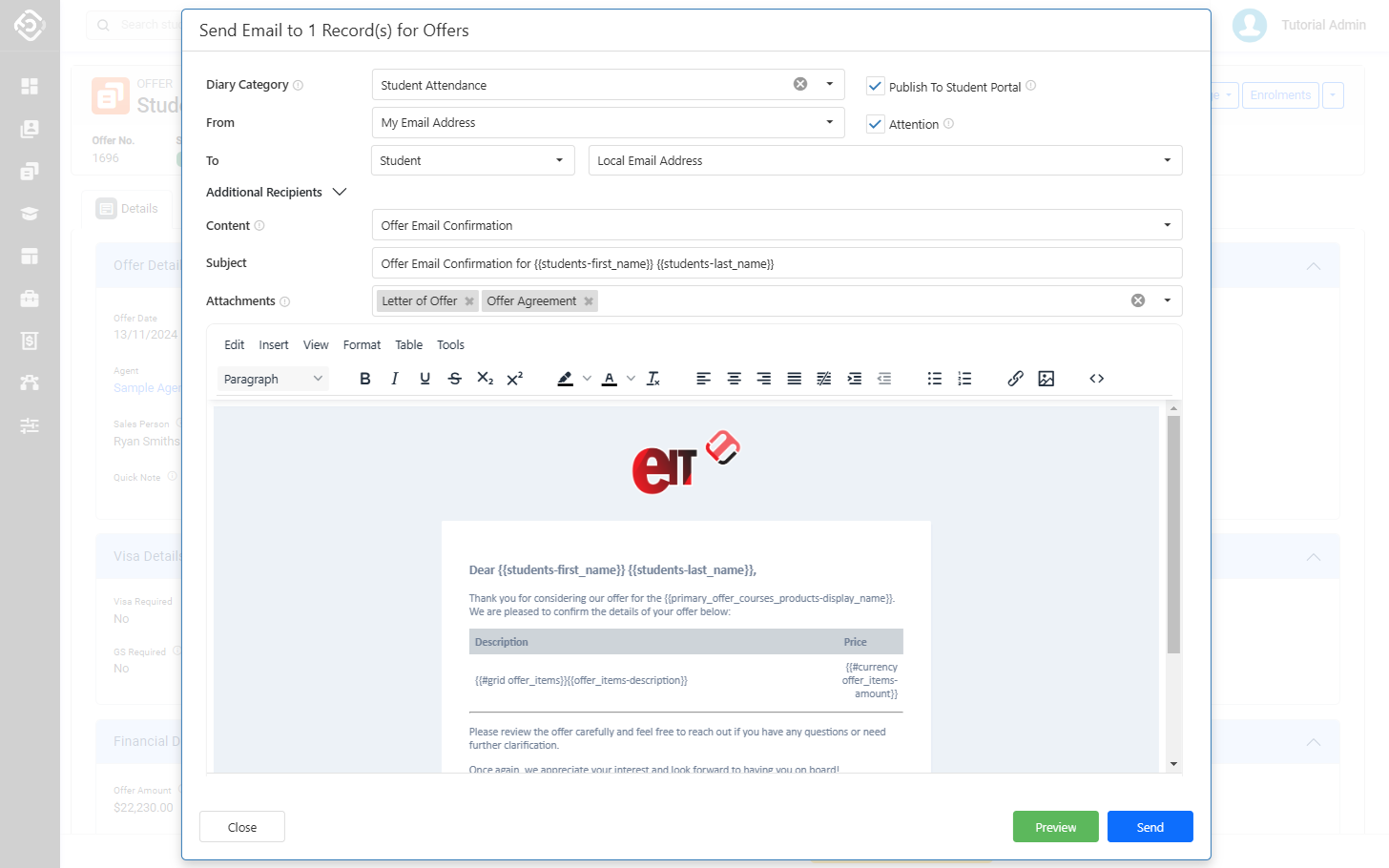Open the text color picker arrow
Screen dimensions: 1389x868
(631, 379)
